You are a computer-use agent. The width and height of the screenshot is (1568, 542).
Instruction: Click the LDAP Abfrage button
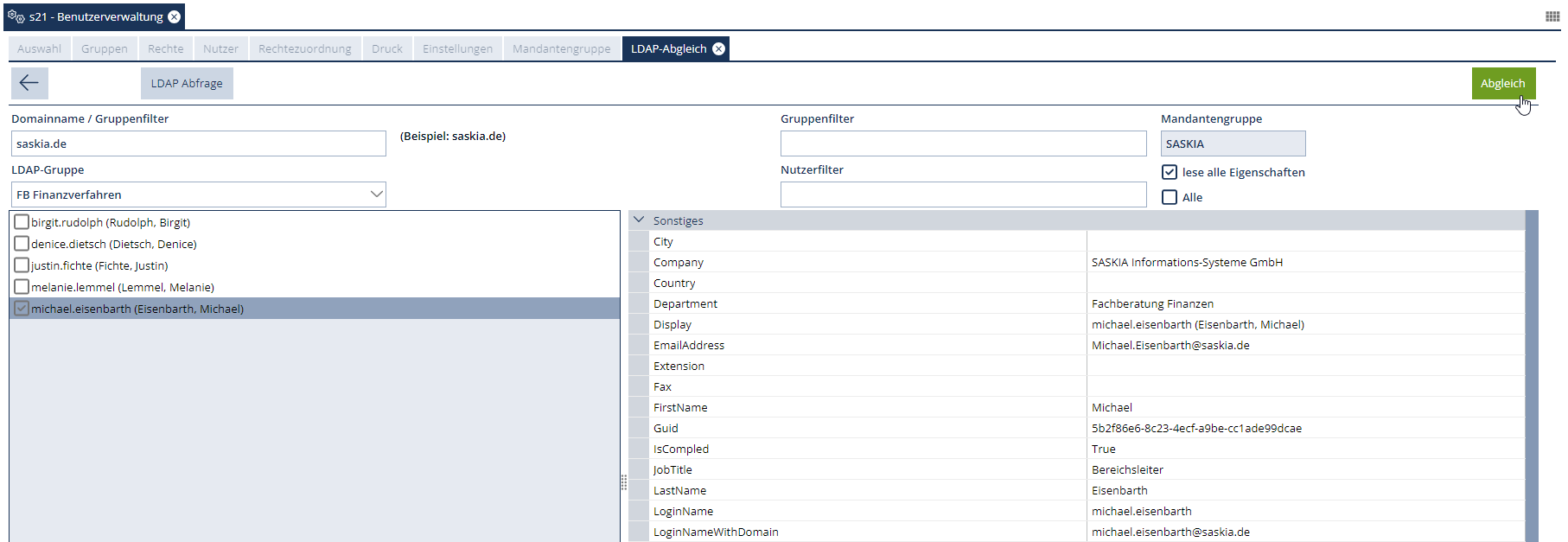pos(187,84)
